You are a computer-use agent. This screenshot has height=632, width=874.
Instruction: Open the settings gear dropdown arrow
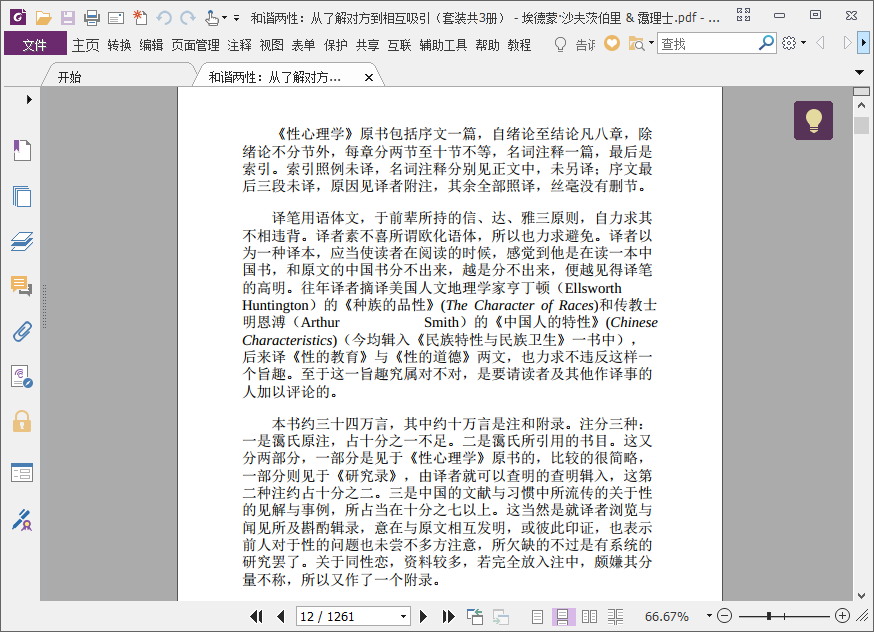(x=803, y=43)
